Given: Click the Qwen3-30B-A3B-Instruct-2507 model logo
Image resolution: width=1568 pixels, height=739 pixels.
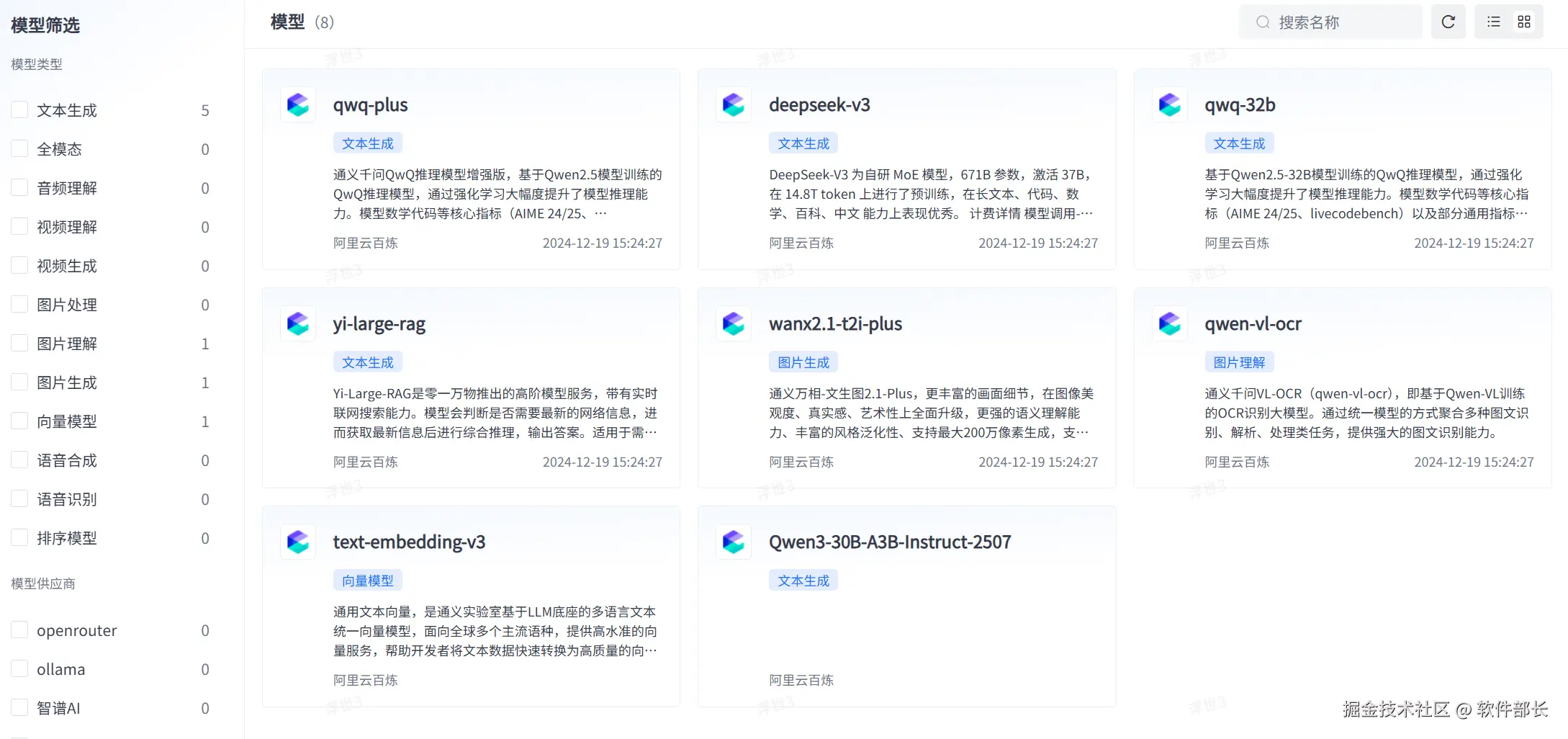Looking at the screenshot, I should point(734,542).
